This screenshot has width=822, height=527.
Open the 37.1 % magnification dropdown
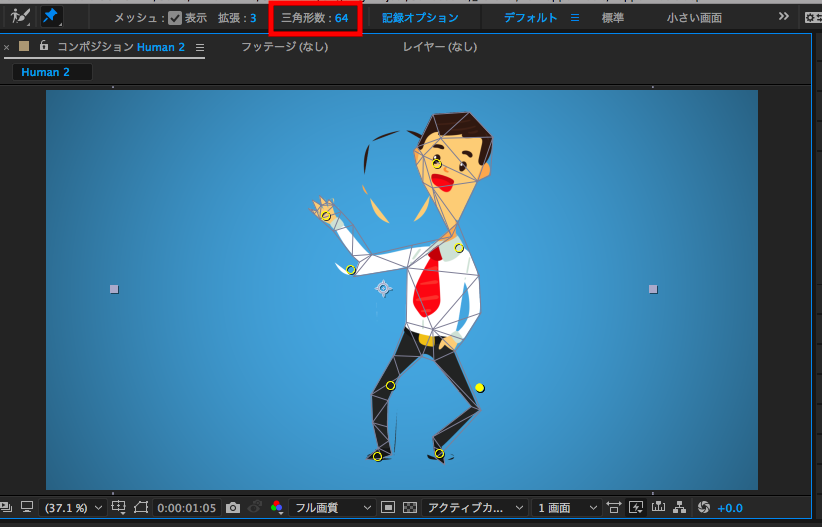[x=73, y=508]
